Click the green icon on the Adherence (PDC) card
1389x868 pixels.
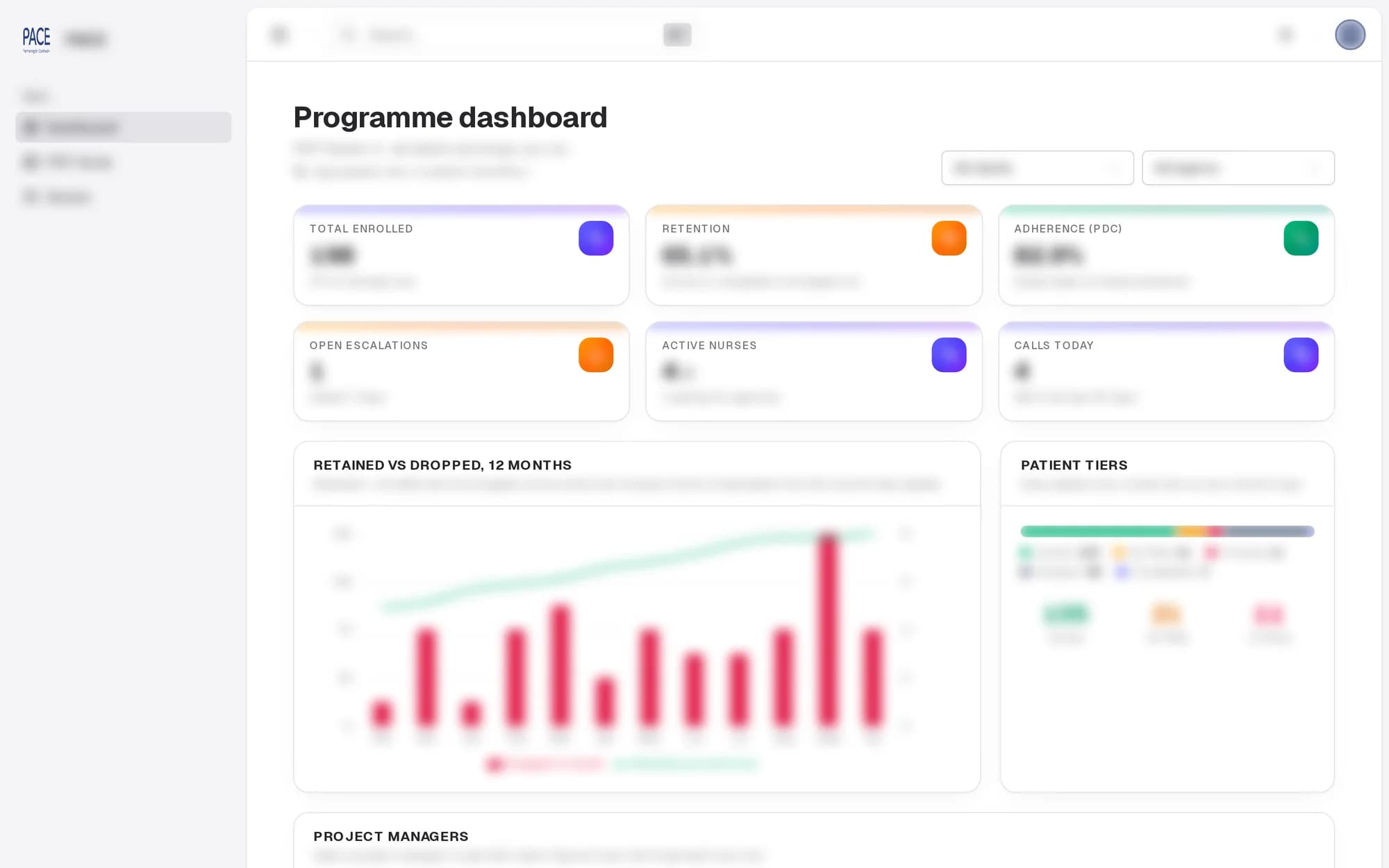[x=1301, y=238]
